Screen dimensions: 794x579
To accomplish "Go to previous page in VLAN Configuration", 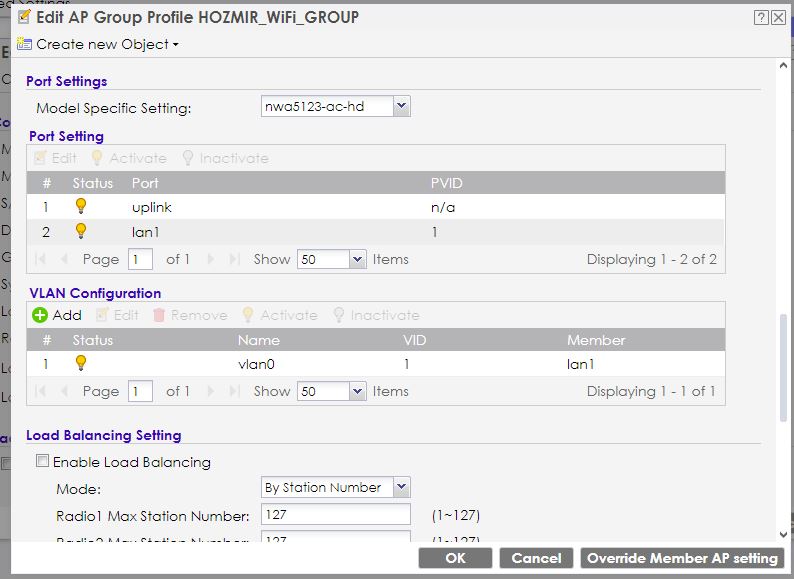I will pyautogui.click(x=64, y=392).
